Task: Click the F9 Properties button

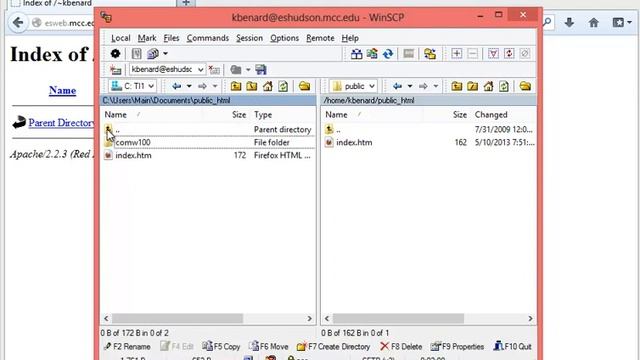Action: [x=457, y=347]
